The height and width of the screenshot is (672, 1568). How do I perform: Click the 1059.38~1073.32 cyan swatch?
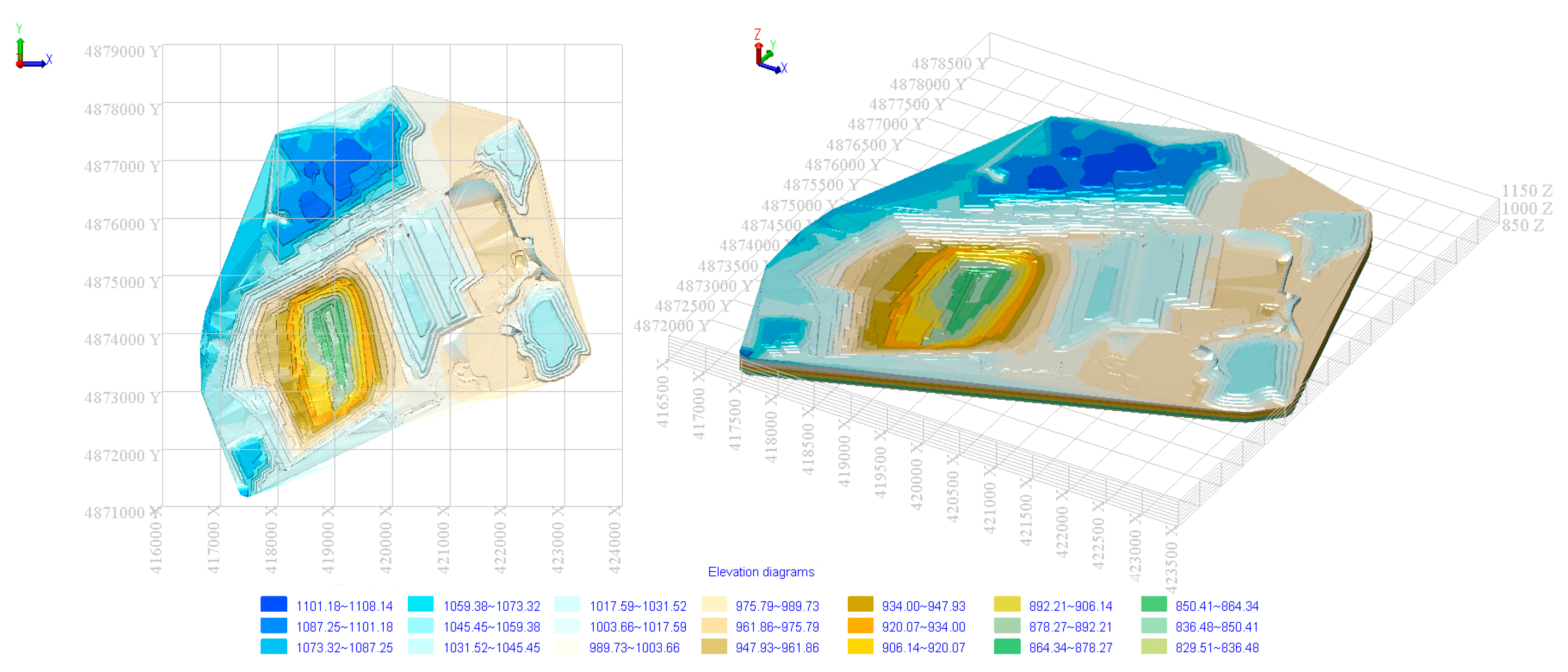(x=421, y=605)
